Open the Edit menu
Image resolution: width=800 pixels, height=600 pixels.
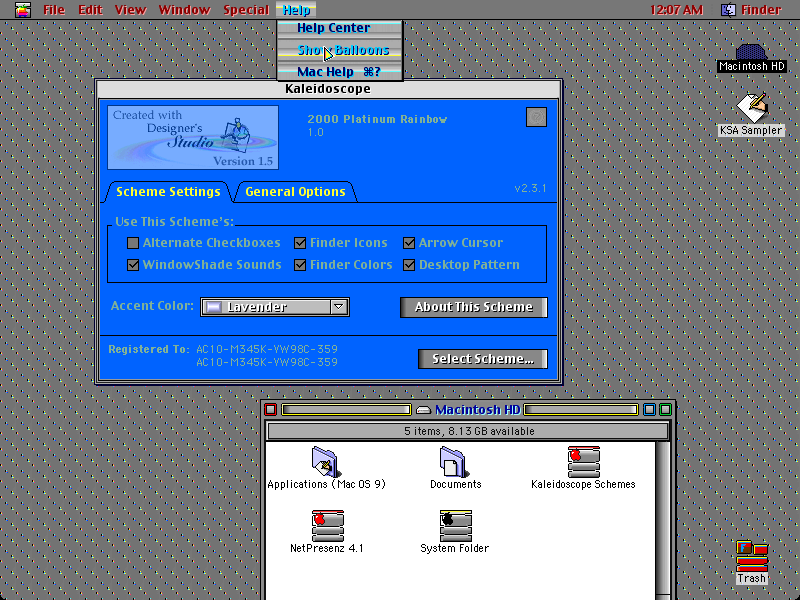[x=90, y=10]
